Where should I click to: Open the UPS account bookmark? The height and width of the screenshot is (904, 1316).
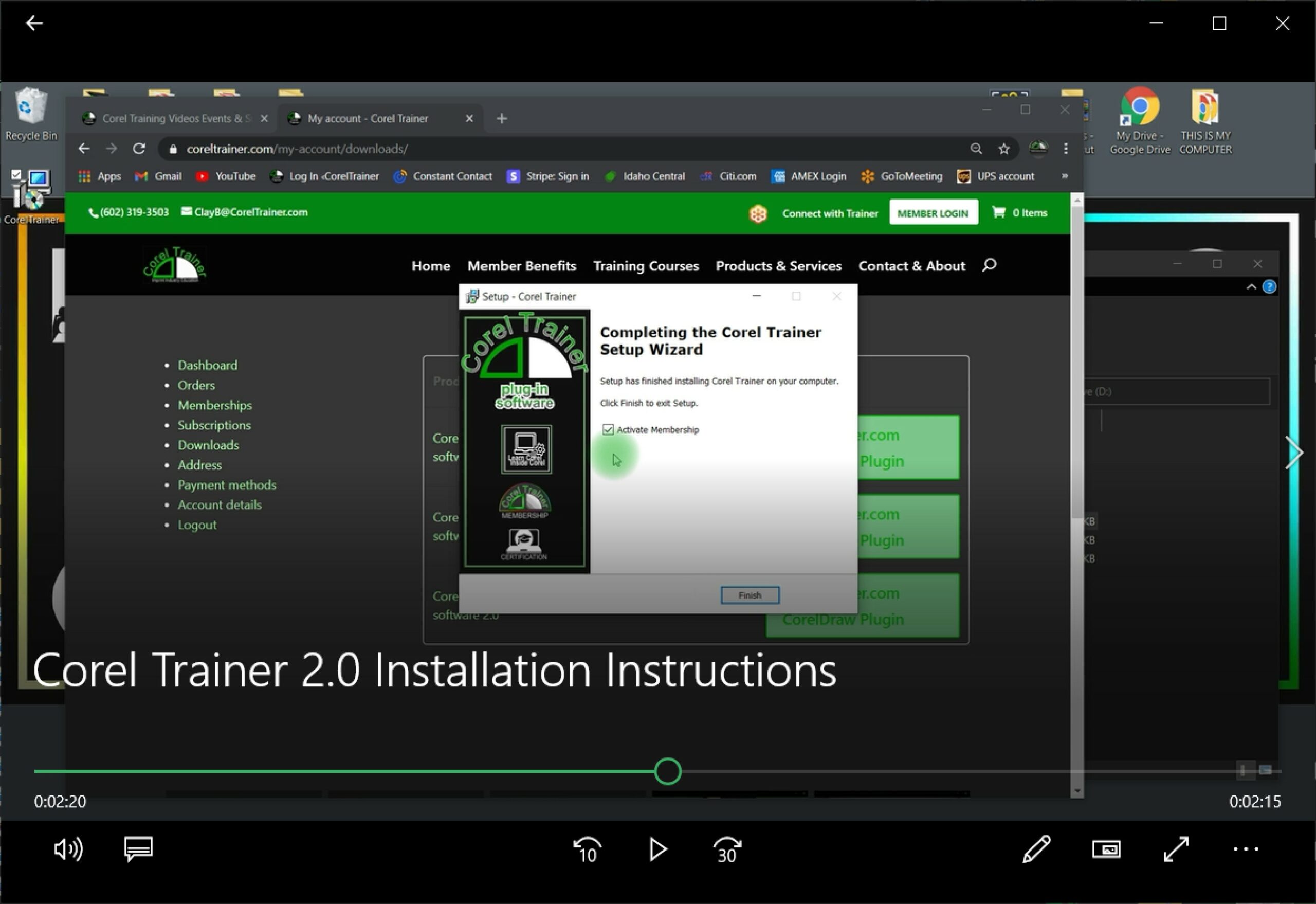(996, 176)
